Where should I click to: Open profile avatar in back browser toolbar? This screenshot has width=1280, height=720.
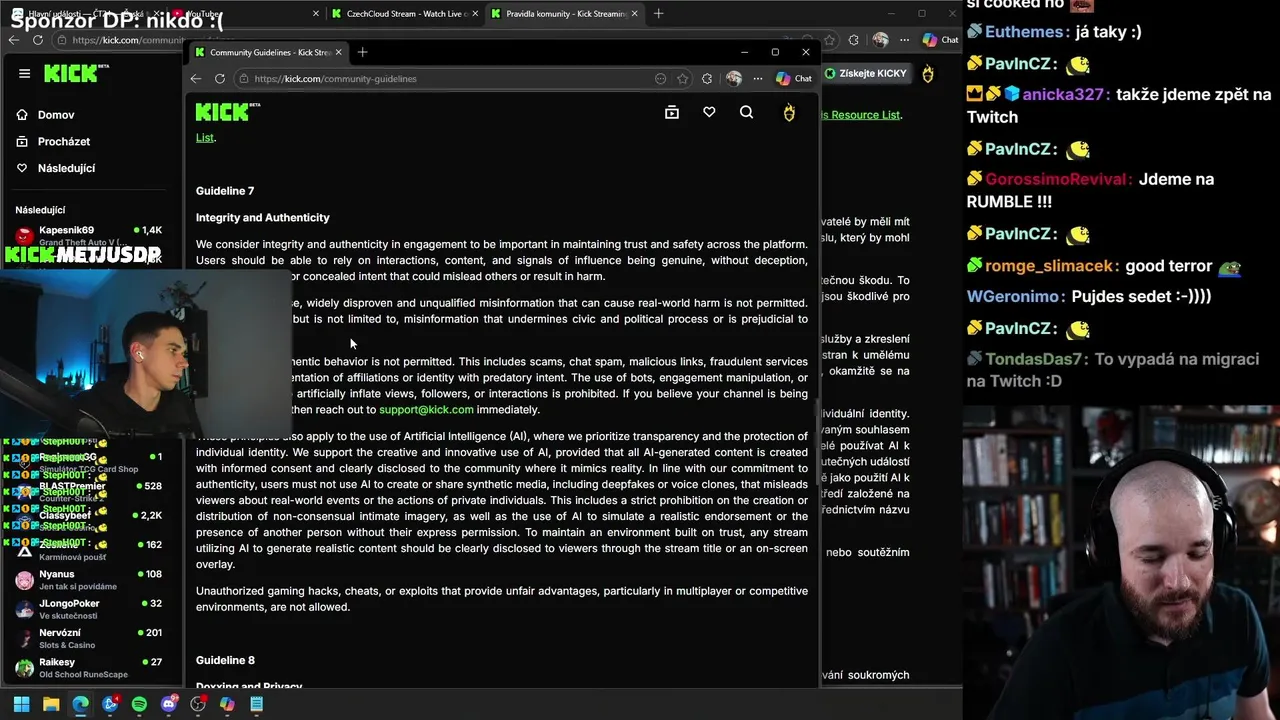click(880, 40)
